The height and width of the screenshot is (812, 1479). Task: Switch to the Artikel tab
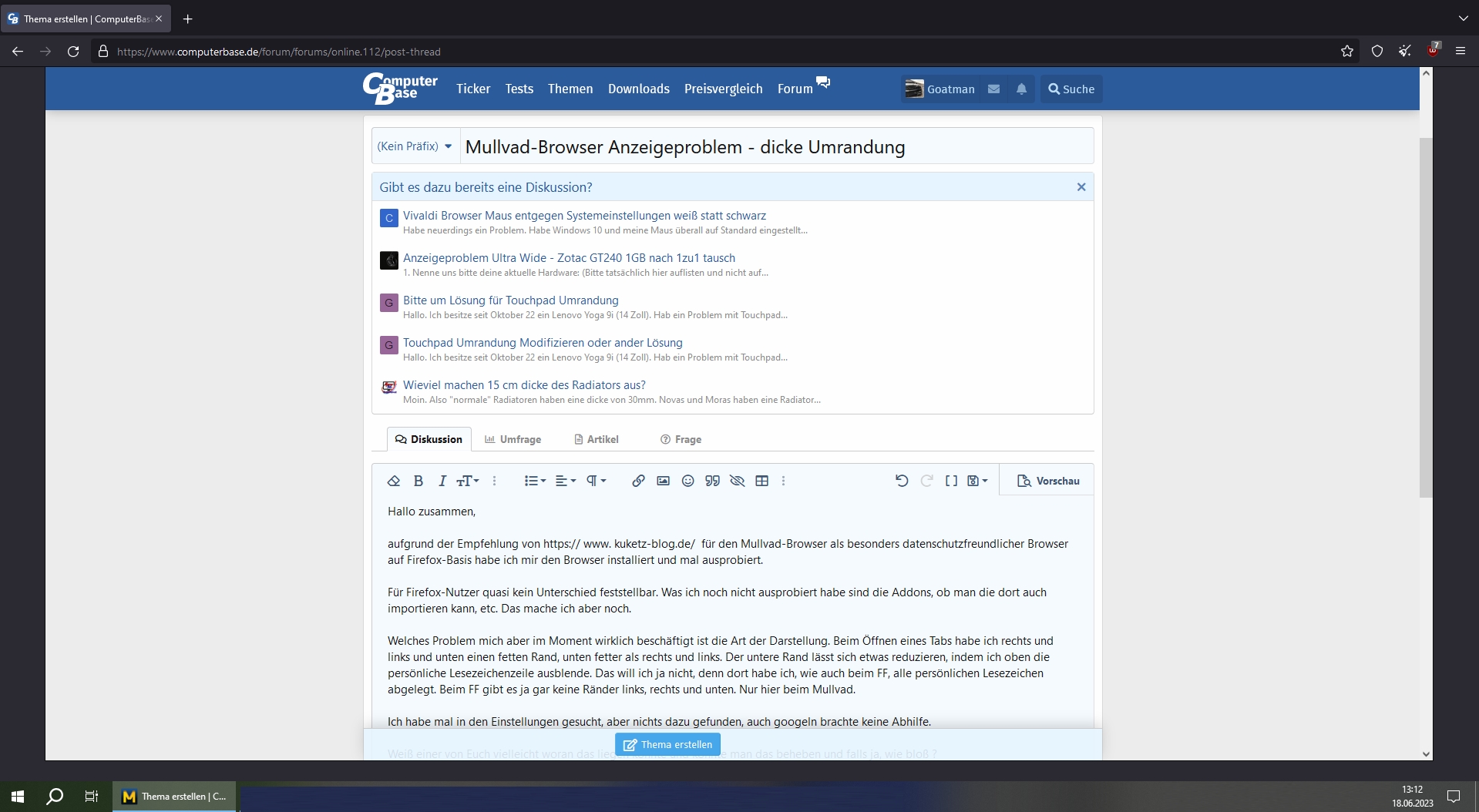(x=597, y=439)
